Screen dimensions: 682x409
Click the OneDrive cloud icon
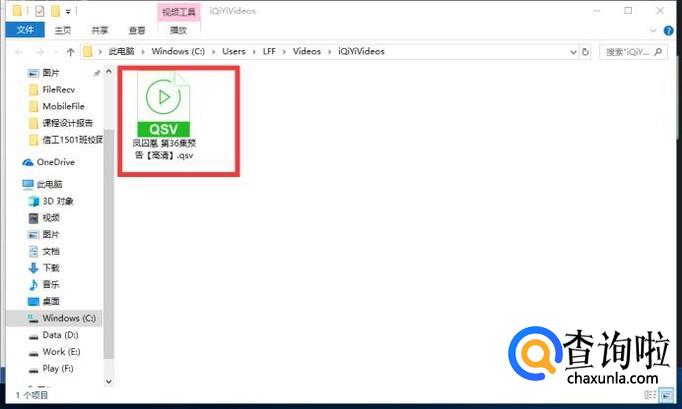(28, 162)
